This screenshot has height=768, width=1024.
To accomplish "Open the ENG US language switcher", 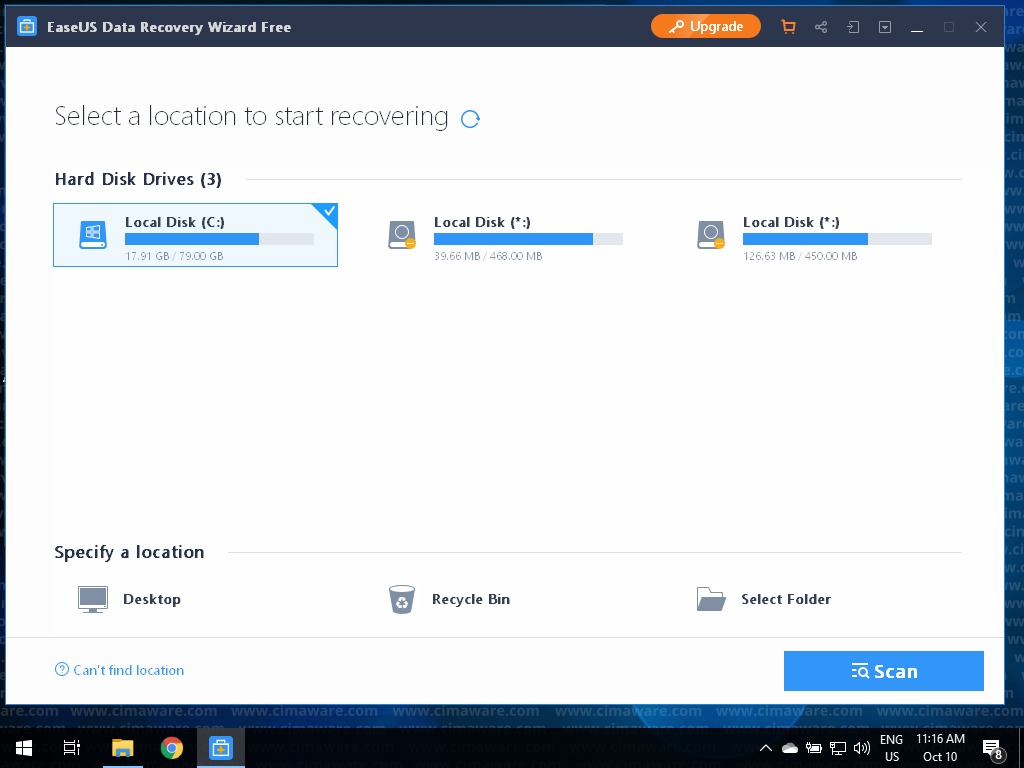I will (891, 748).
